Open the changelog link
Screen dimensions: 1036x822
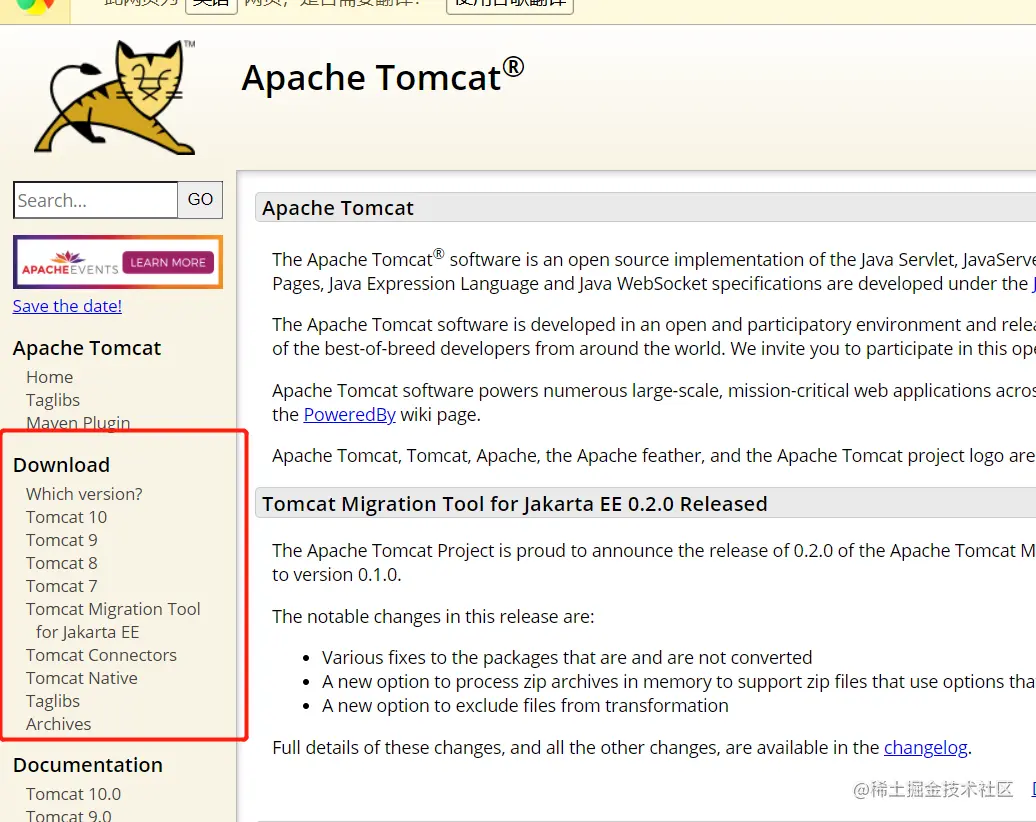pyautogui.click(x=926, y=747)
